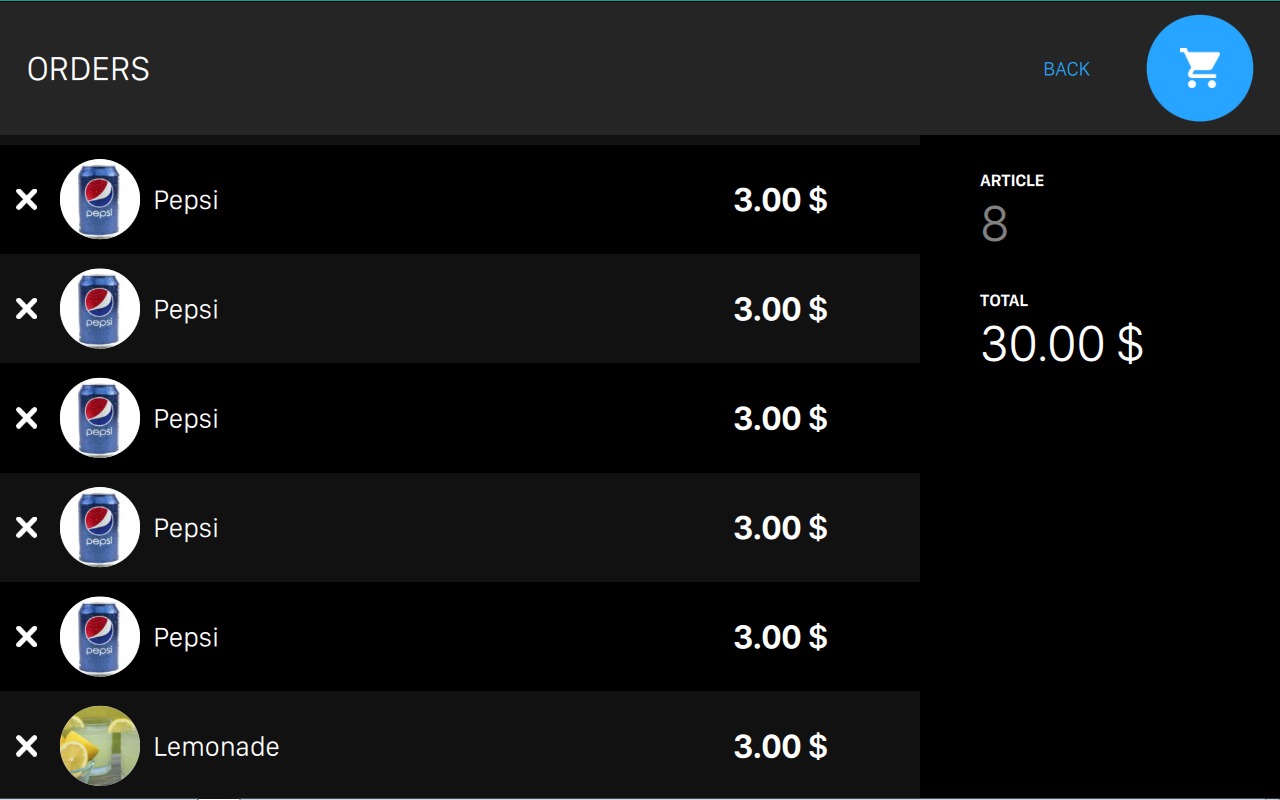Delete the fourth Pepsi from orders
This screenshot has height=800, width=1280.
(x=27, y=528)
